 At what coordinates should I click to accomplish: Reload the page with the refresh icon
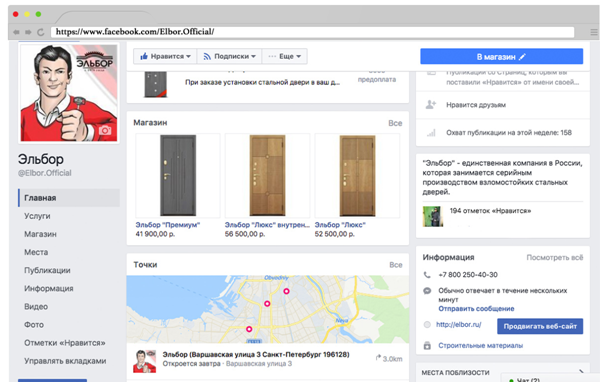[x=41, y=32]
